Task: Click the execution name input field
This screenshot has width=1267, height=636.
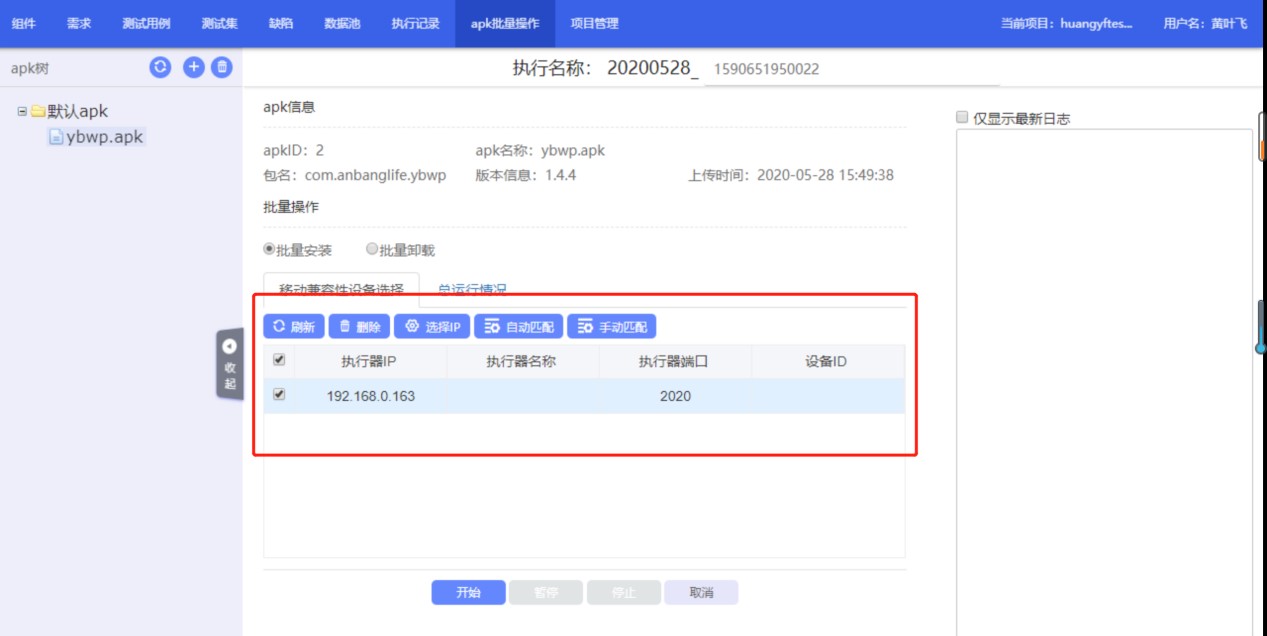Action: pyautogui.click(x=850, y=69)
